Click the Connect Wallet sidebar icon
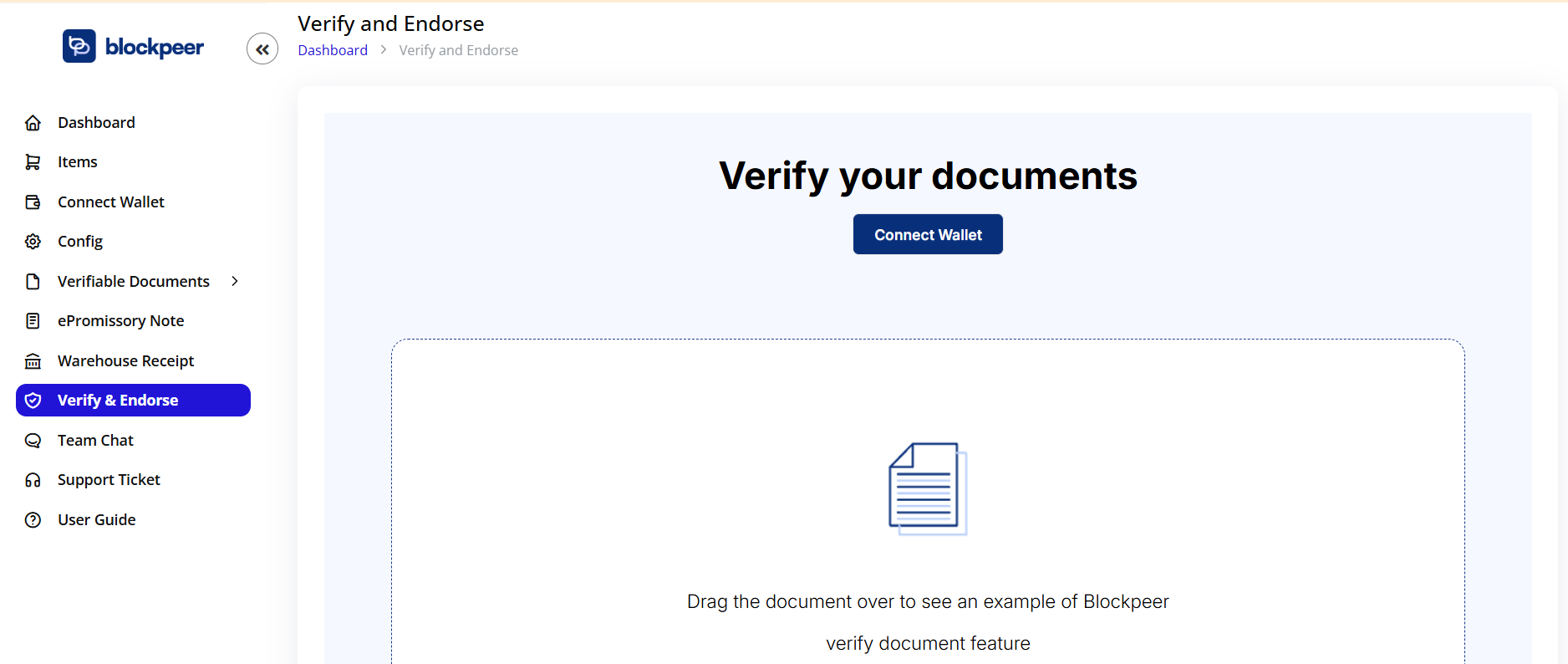Viewport: 1568px width, 664px height. 33,202
